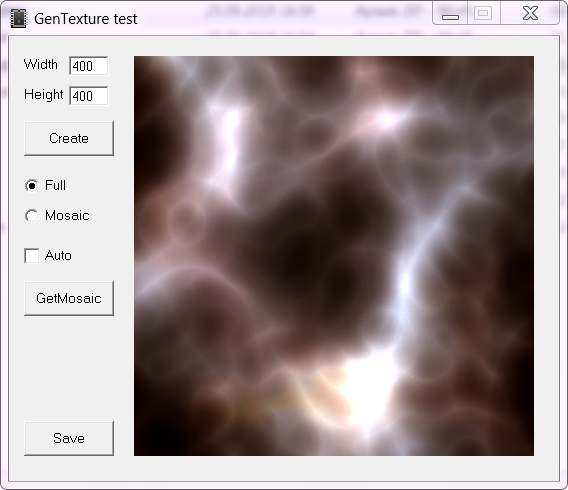Click the Auto label text
The height and width of the screenshot is (490, 568).
pos(58,255)
